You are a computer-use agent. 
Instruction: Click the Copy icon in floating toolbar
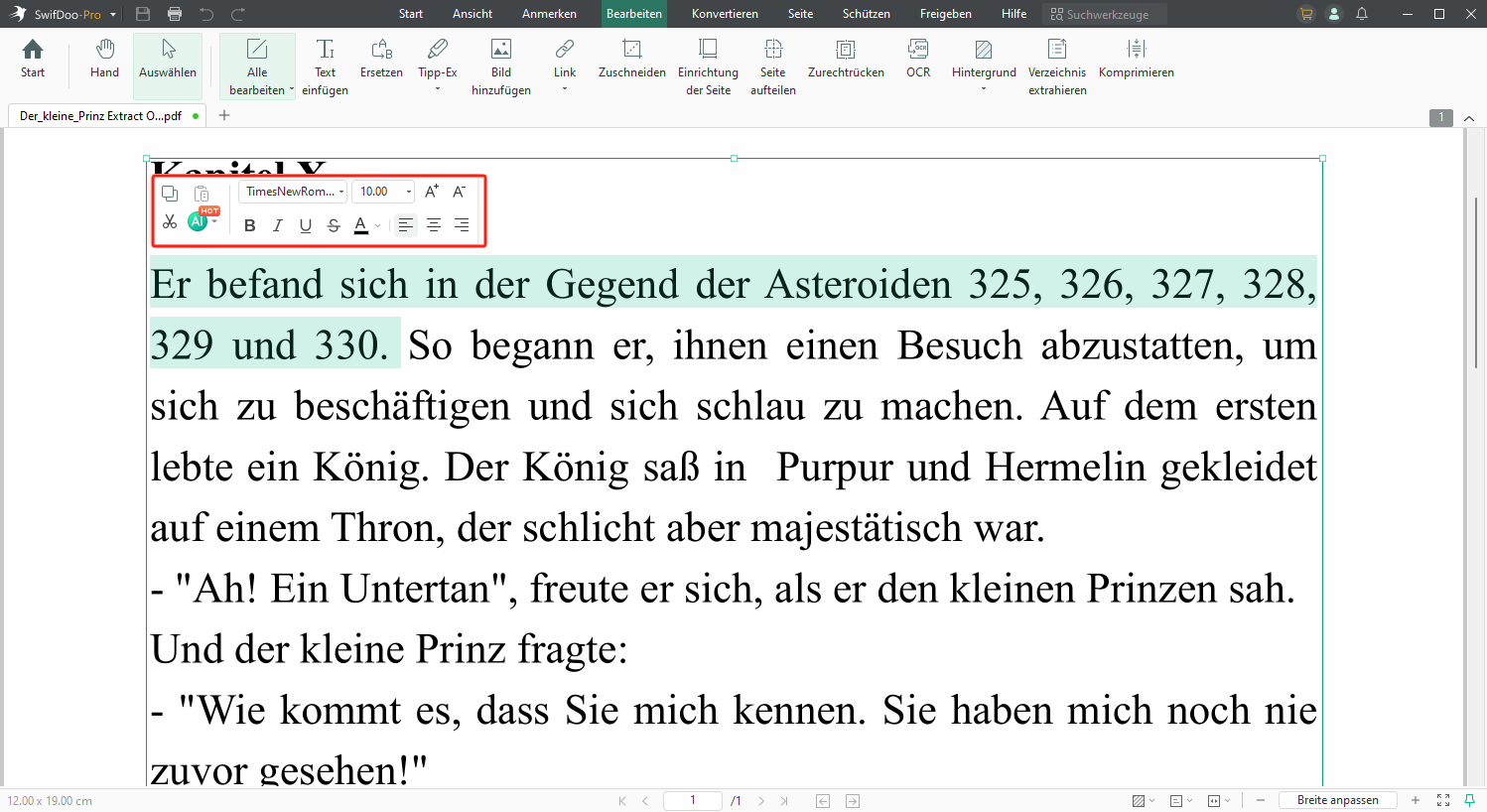pos(170,194)
